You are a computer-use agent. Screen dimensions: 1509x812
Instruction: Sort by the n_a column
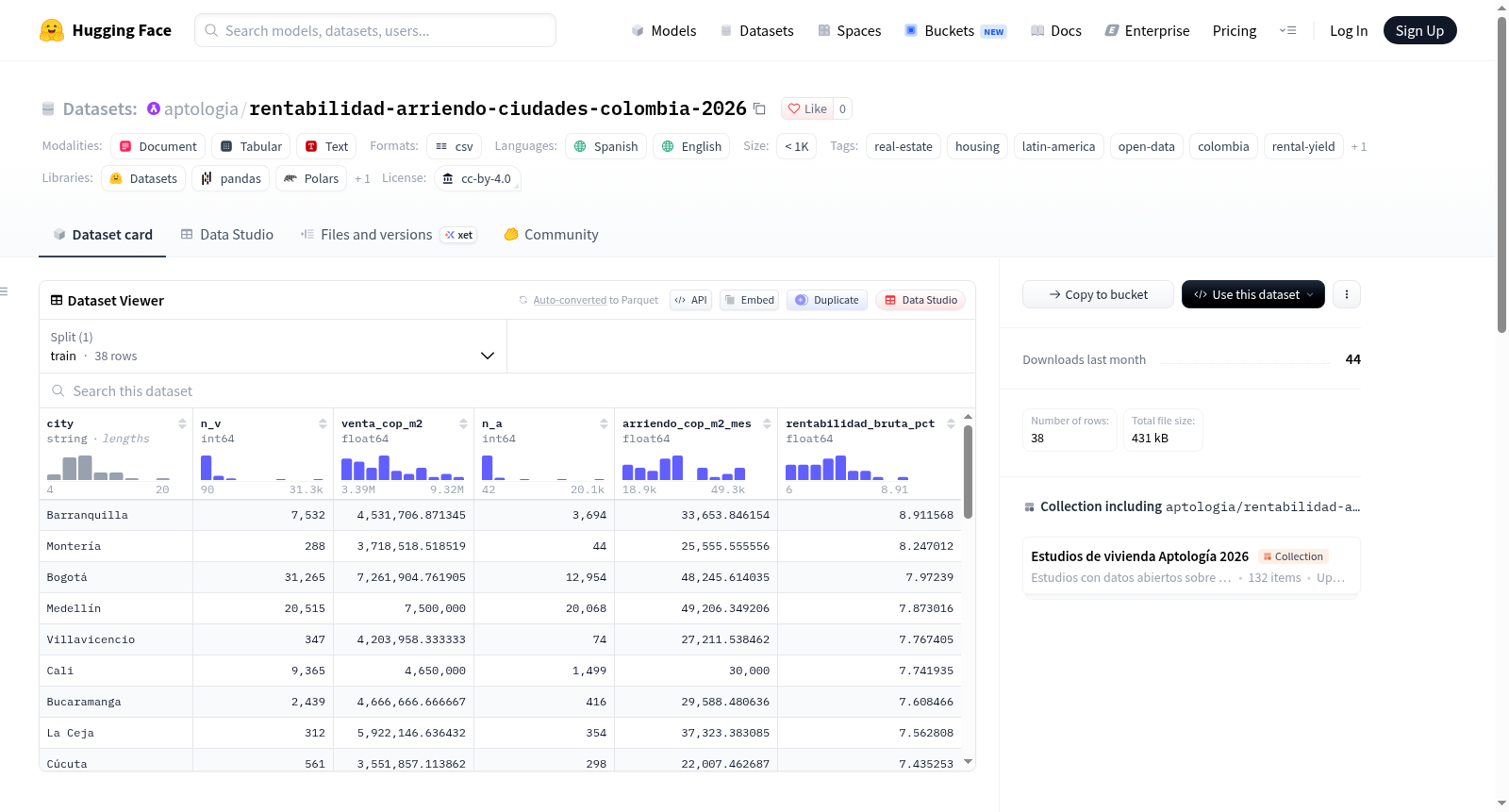[x=604, y=423]
